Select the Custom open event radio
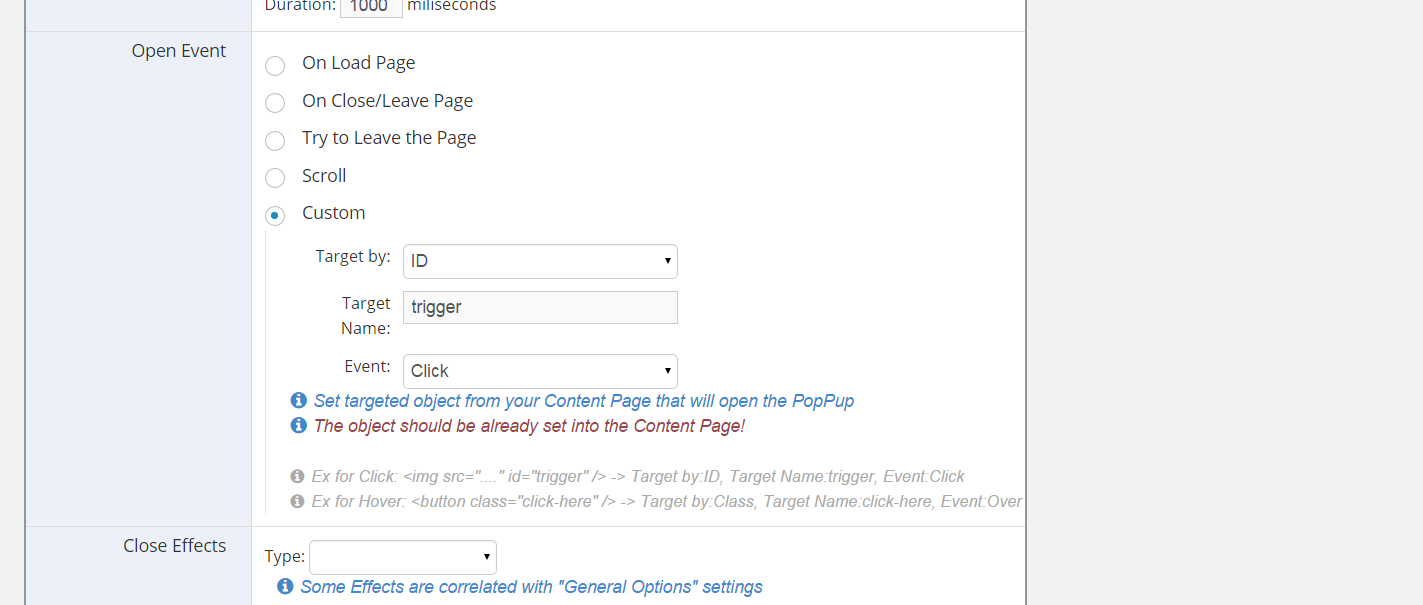Image resolution: width=1423 pixels, height=605 pixels. [275, 215]
